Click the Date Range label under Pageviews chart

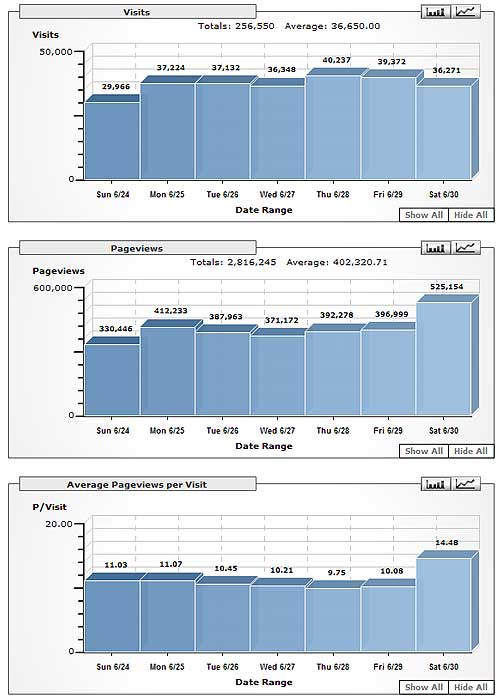click(x=264, y=446)
